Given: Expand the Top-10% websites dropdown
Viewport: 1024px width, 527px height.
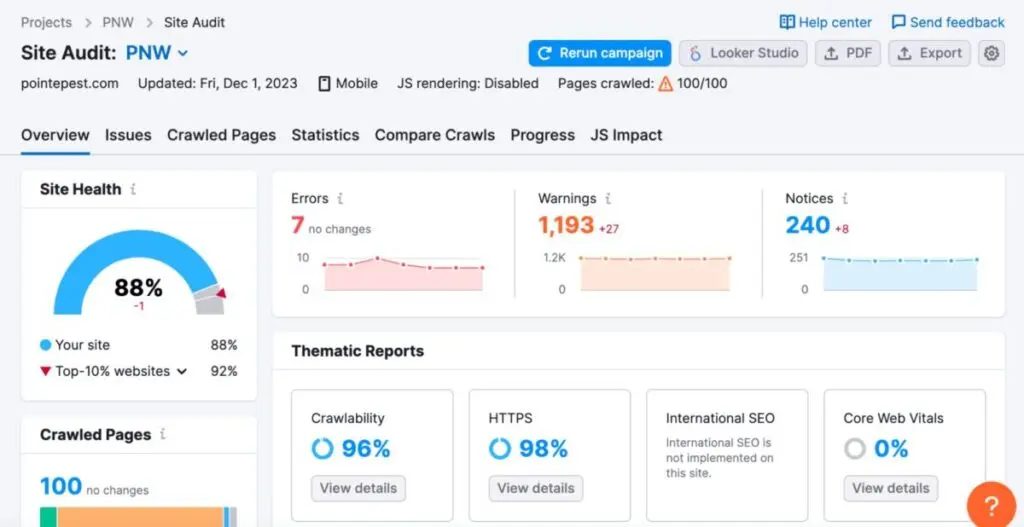Looking at the screenshot, I should click(182, 372).
